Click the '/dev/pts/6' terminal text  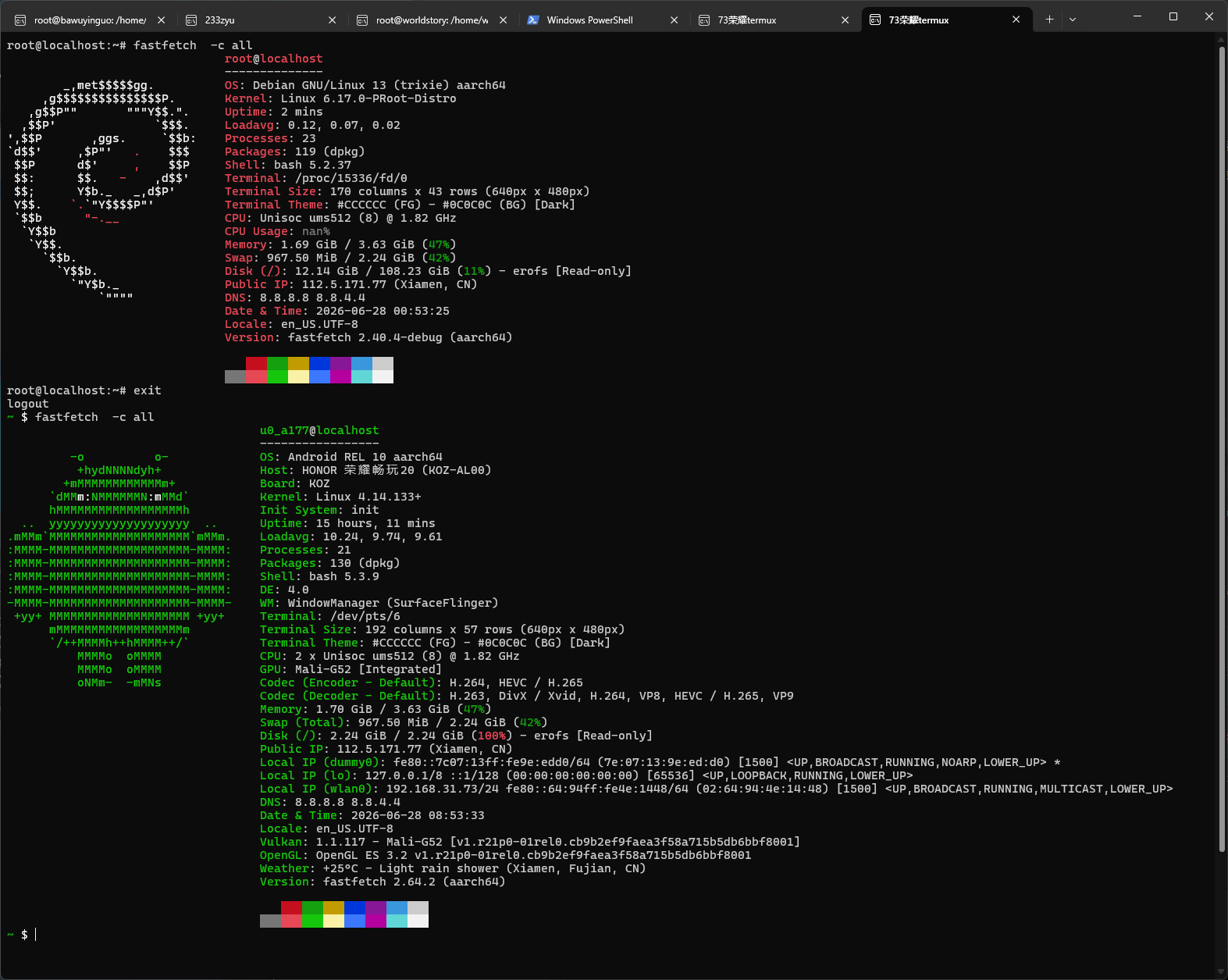[x=365, y=616]
